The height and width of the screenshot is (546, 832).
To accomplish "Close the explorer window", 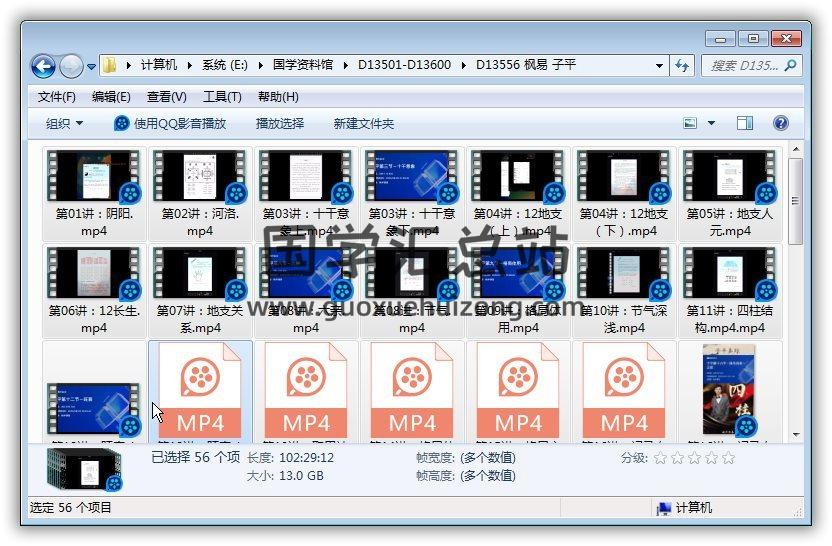I will (x=786, y=39).
